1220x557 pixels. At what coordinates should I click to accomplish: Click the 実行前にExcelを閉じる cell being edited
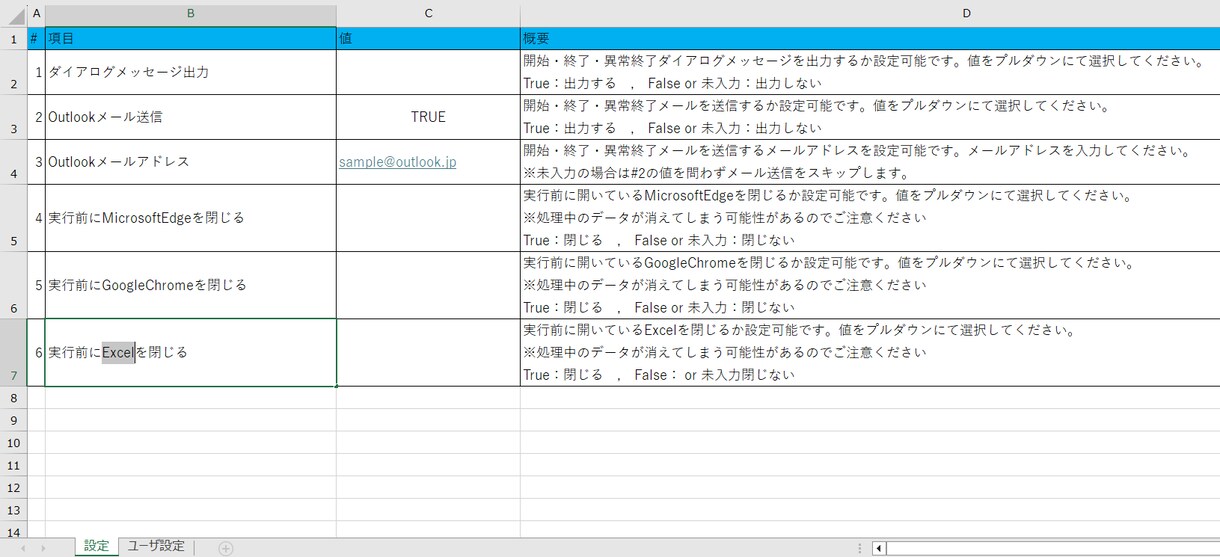coord(191,352)
